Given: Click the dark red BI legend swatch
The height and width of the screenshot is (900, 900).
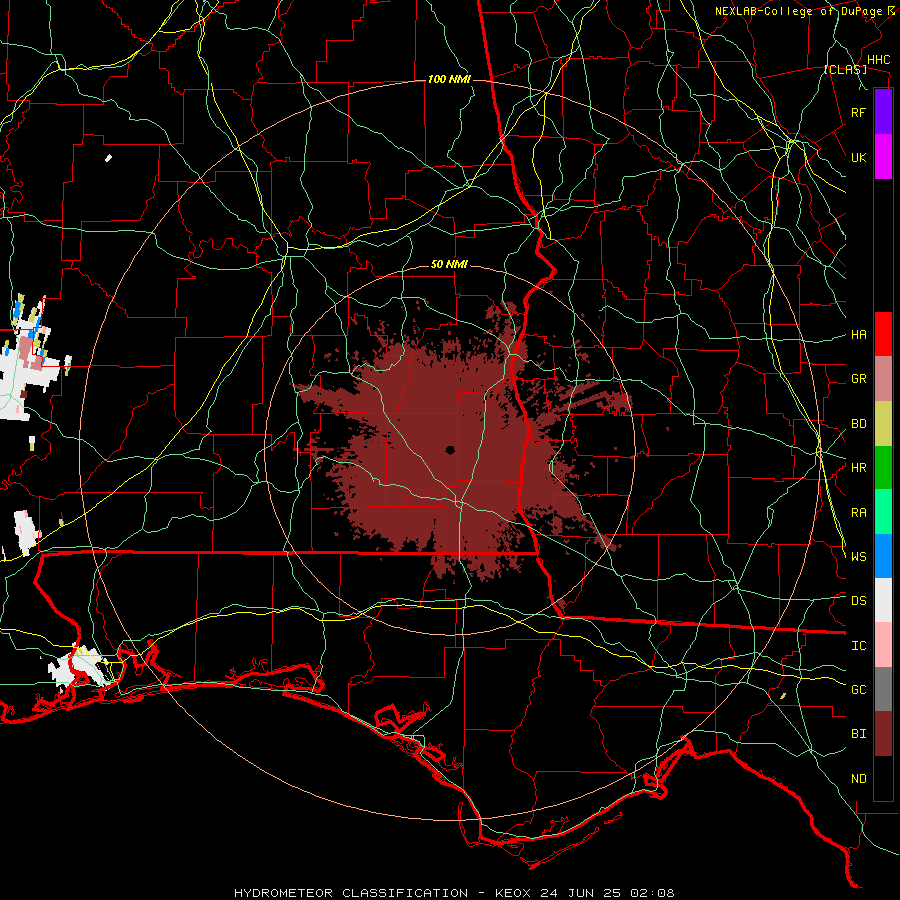Looking at the screenshot, I should click(x=883, y=734).
